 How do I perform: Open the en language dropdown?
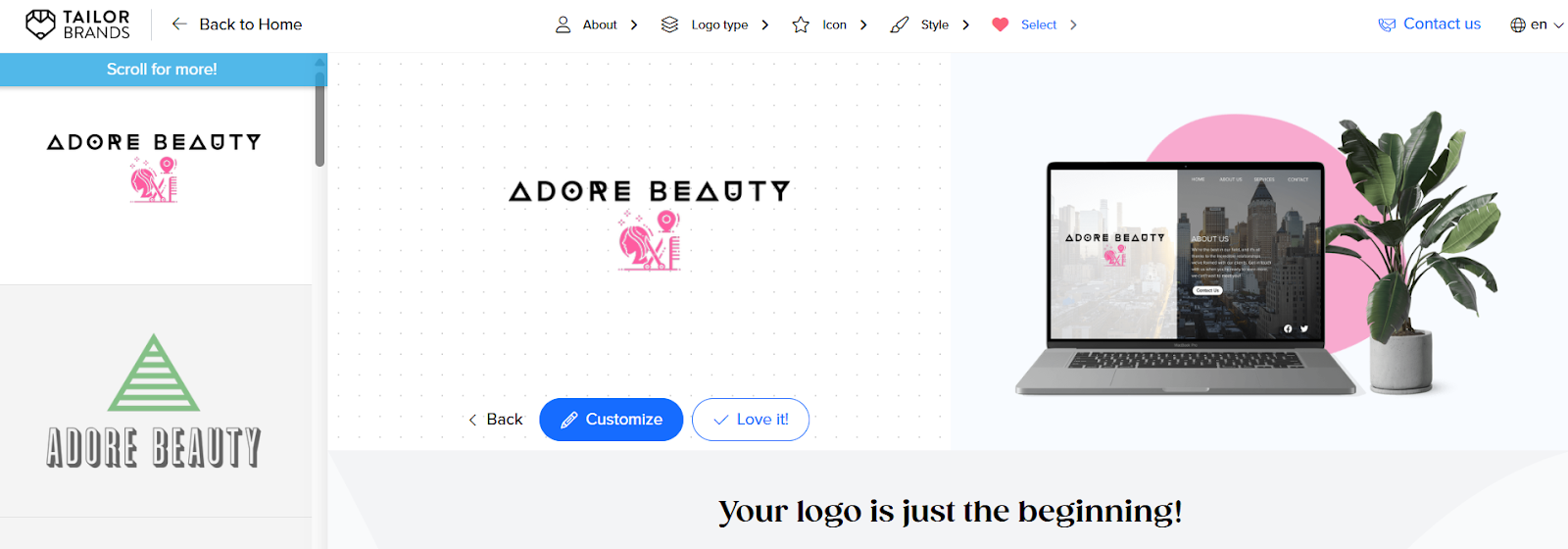pyautogui.click(x=1537, y=25)
